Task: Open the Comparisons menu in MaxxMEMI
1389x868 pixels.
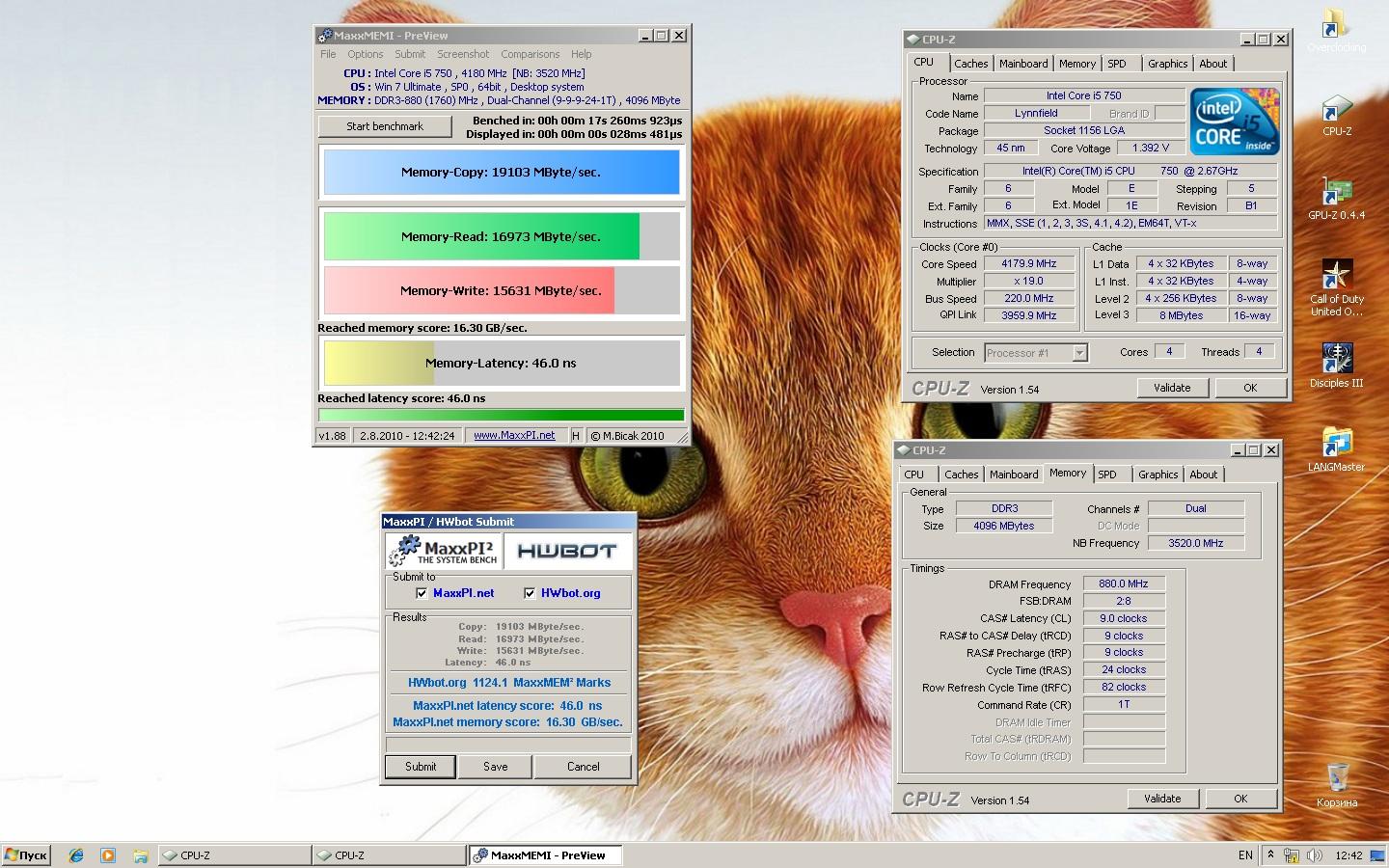Action: (x=531, y=54)
